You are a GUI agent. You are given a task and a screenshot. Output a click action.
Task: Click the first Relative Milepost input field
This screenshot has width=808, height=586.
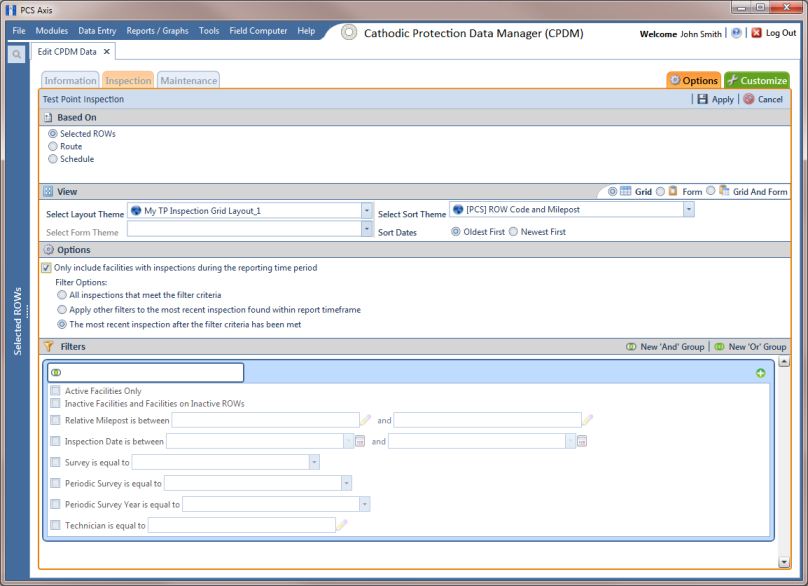point(265,420)
